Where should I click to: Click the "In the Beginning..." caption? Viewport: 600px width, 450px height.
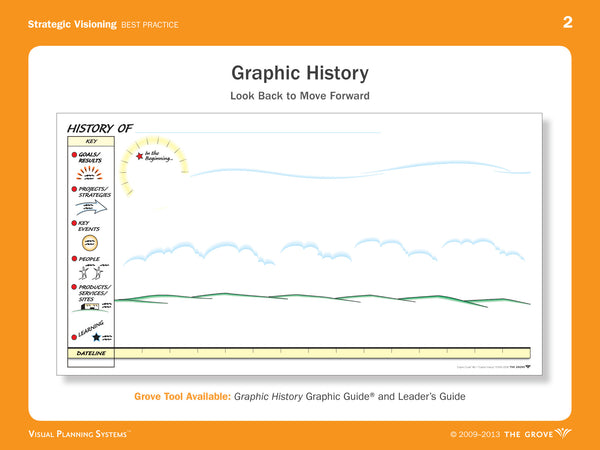click(159, 156)
